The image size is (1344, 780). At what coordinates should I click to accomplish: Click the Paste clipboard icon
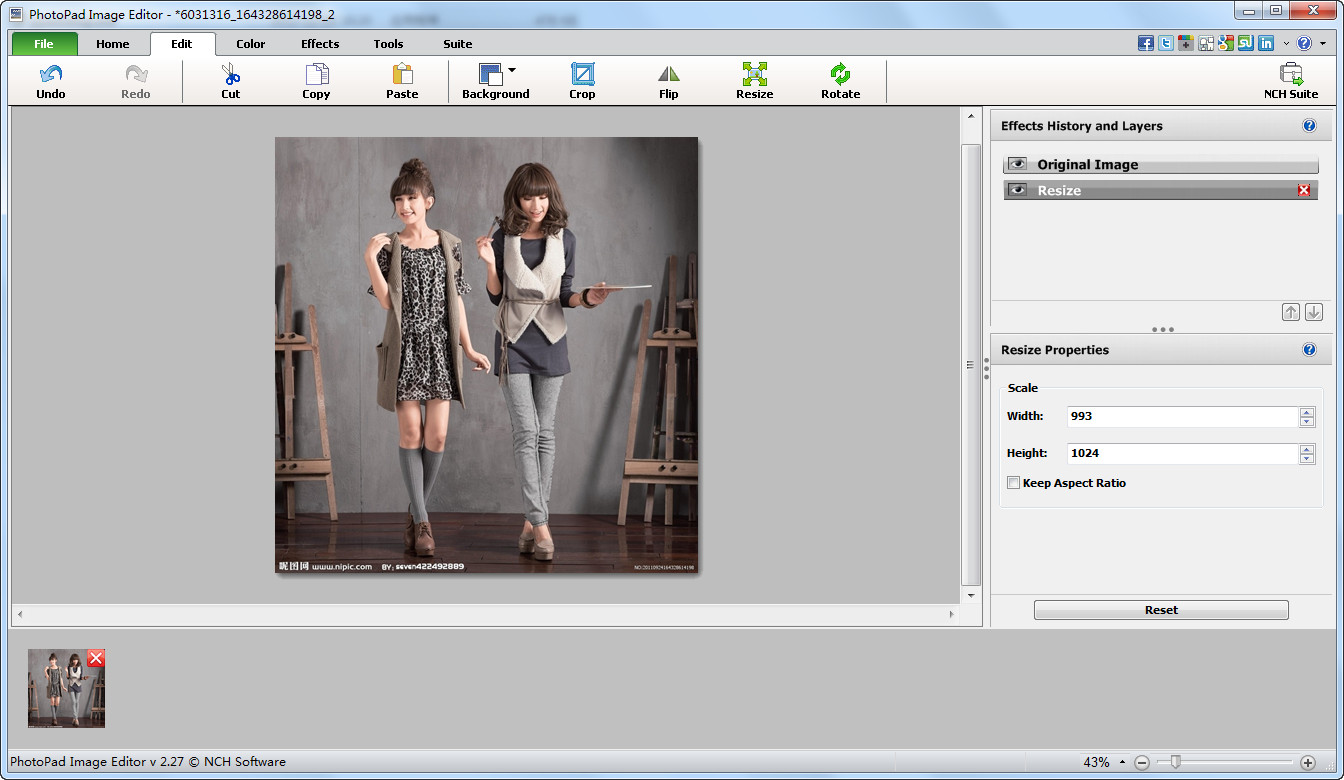tap(402, 75)
